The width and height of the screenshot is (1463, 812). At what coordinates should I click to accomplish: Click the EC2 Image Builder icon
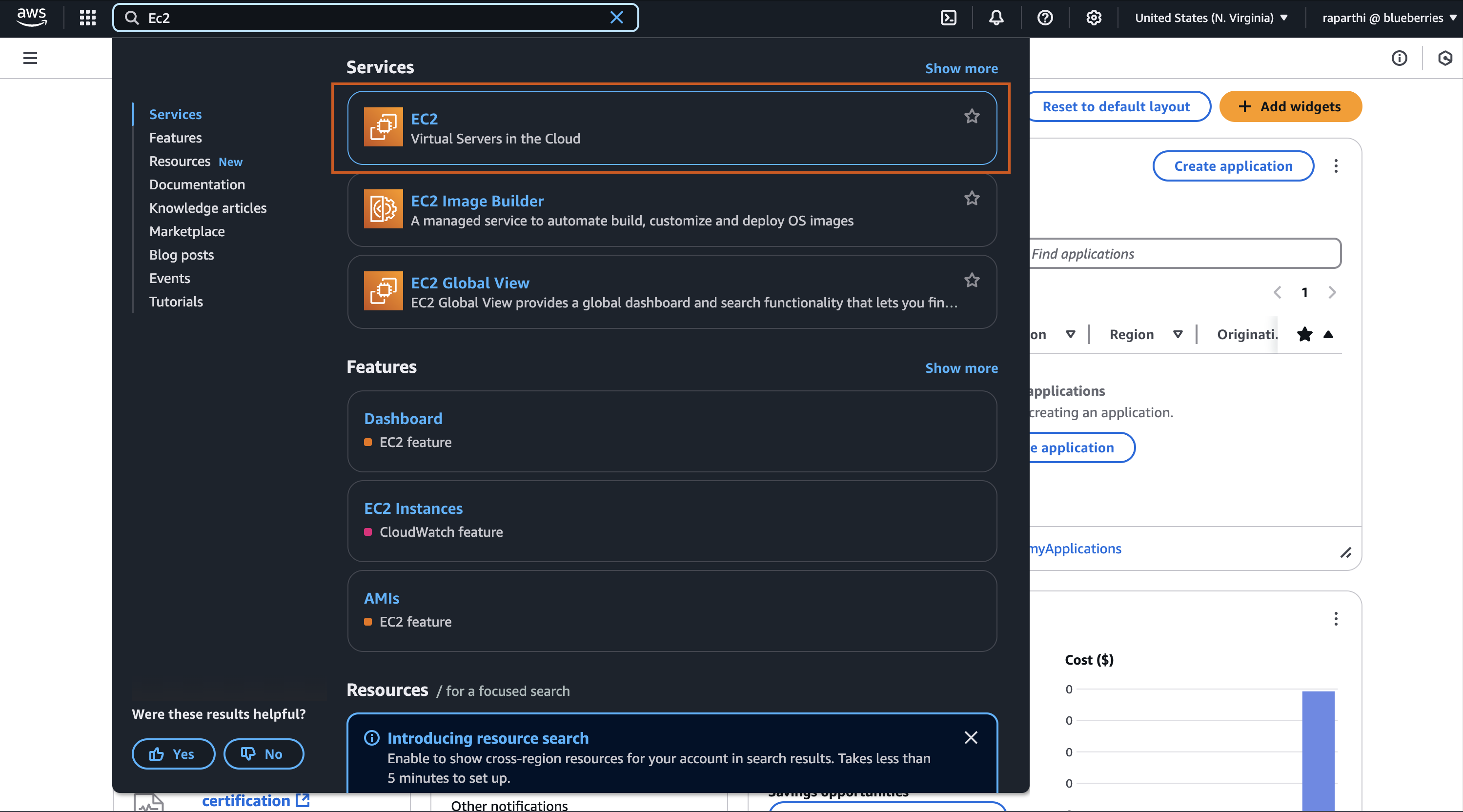click(x=384, y=208)
